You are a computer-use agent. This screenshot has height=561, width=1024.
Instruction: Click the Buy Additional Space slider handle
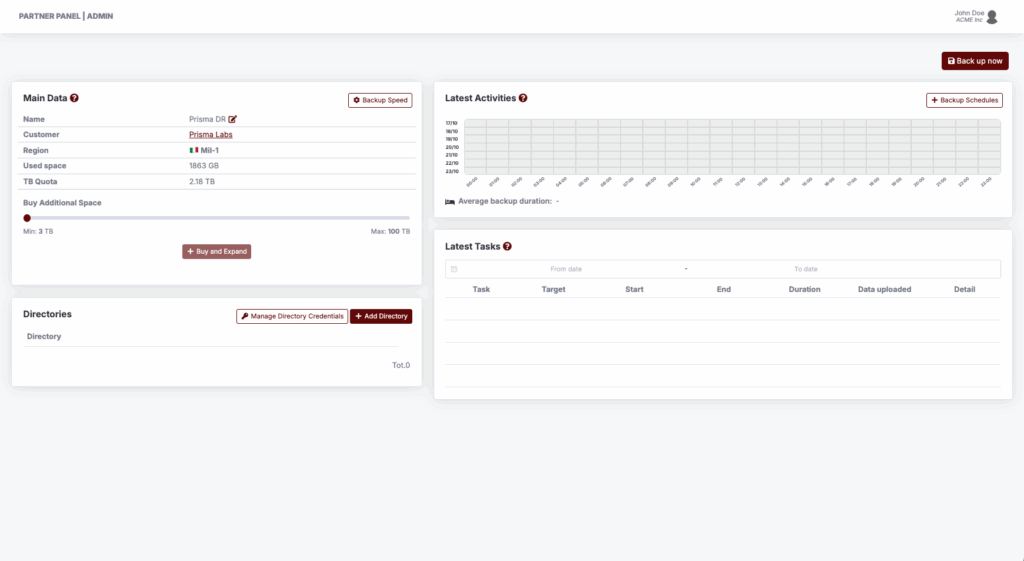point(27,217)
